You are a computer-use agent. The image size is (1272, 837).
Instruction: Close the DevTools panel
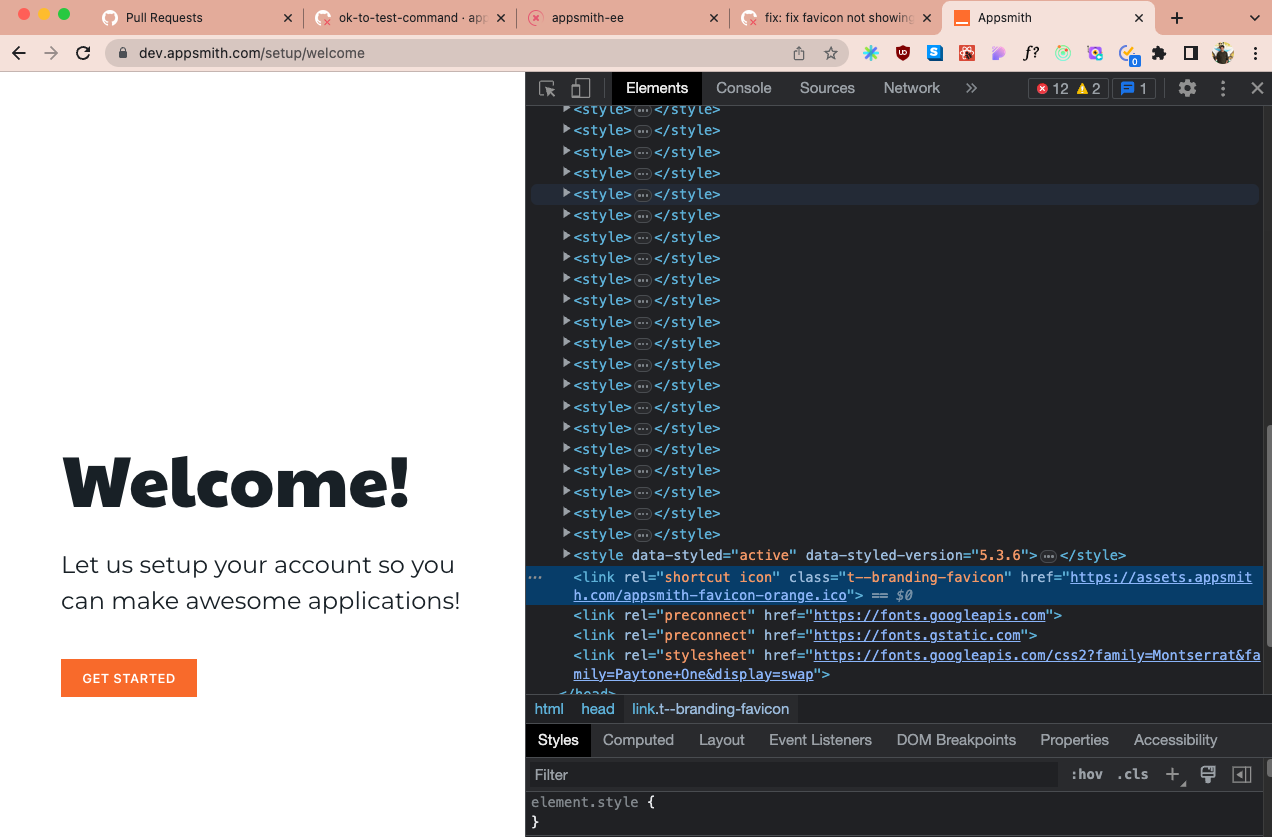coord(1257,88)
